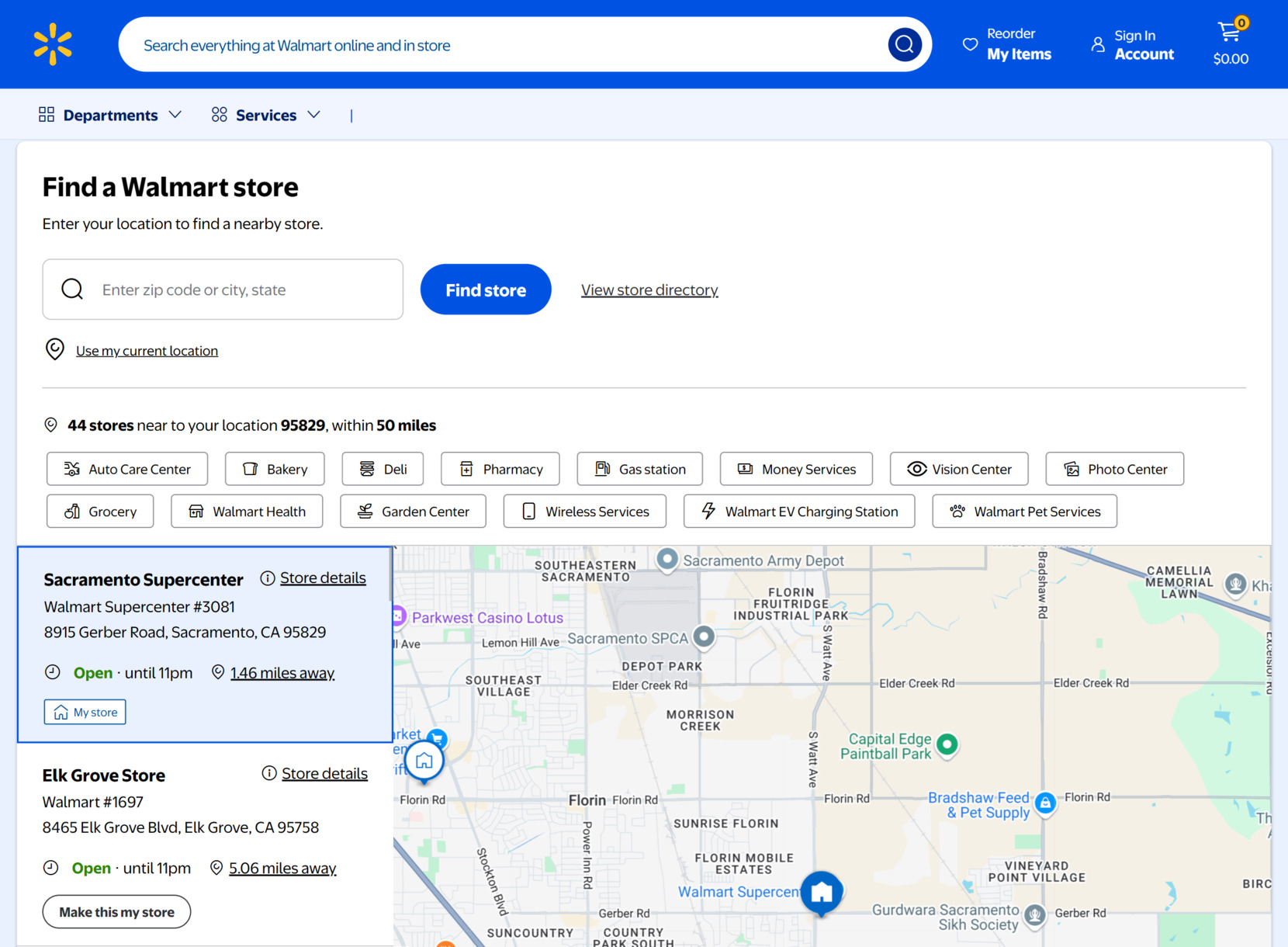1288x947 pixels.
Task: Select the Grocery filter chip
Action: [x=99, y=511]
